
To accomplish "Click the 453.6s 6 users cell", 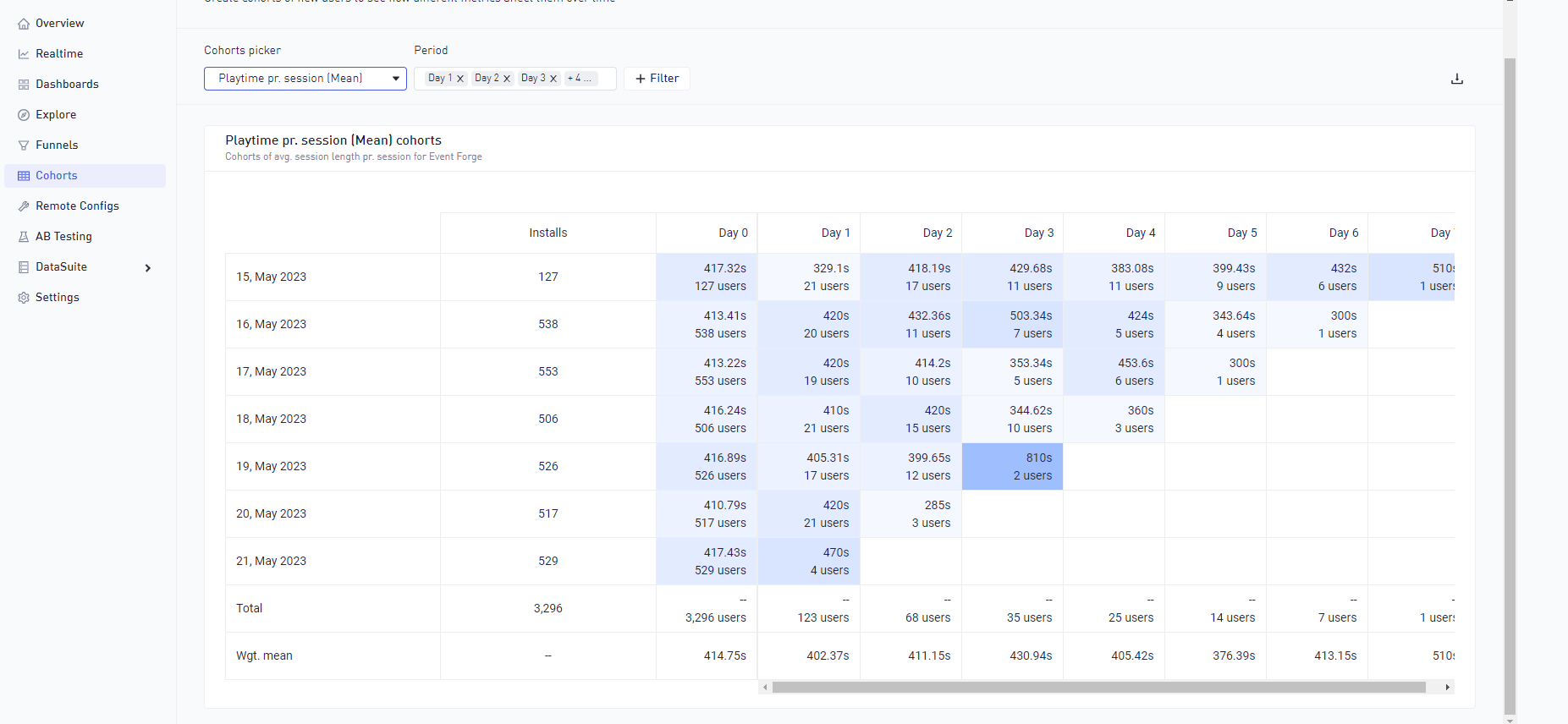I will click(1114, 372).
